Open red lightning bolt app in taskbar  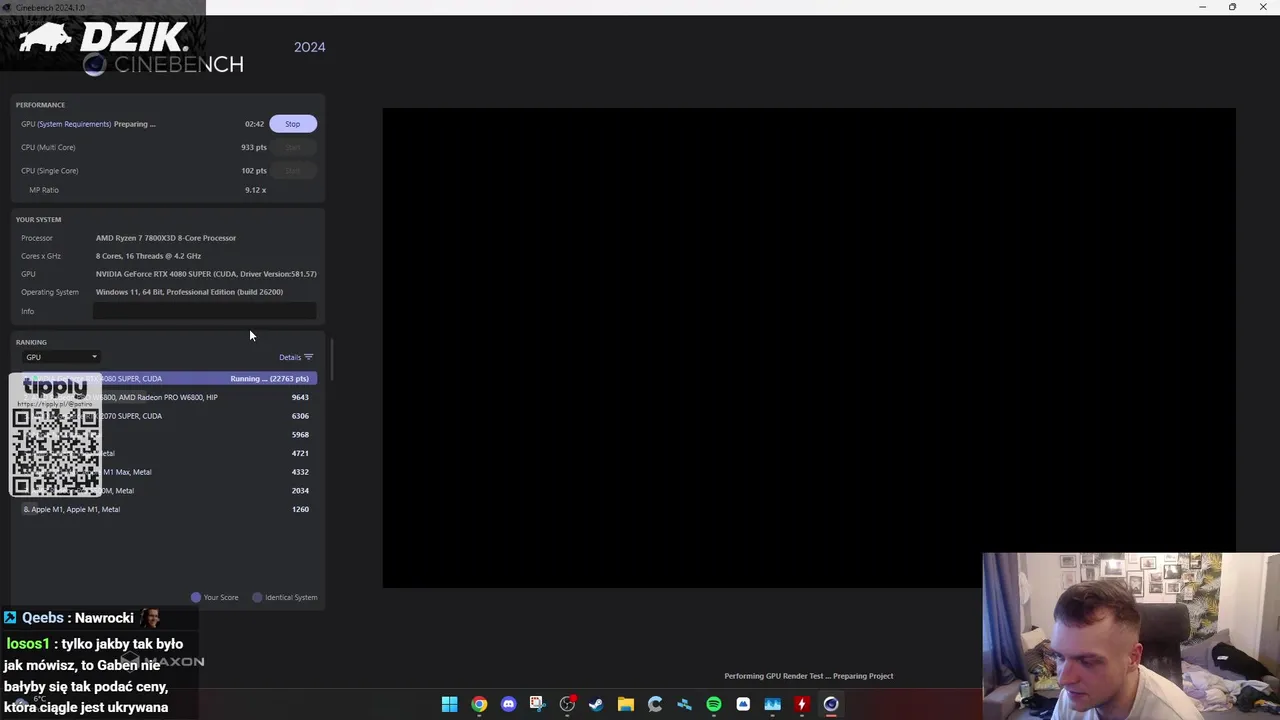(x=801, y=704)
